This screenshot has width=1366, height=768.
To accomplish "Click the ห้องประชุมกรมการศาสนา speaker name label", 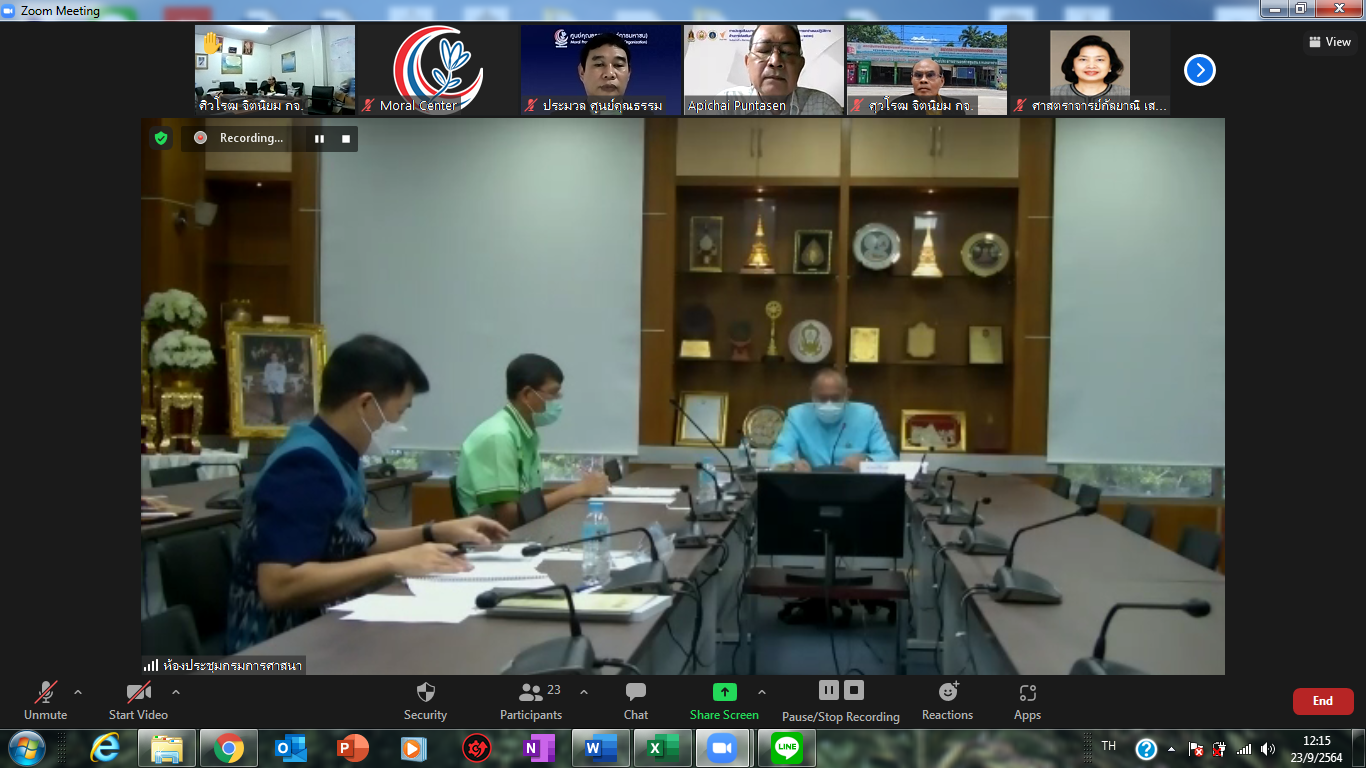I will click(x=232, y=665).
